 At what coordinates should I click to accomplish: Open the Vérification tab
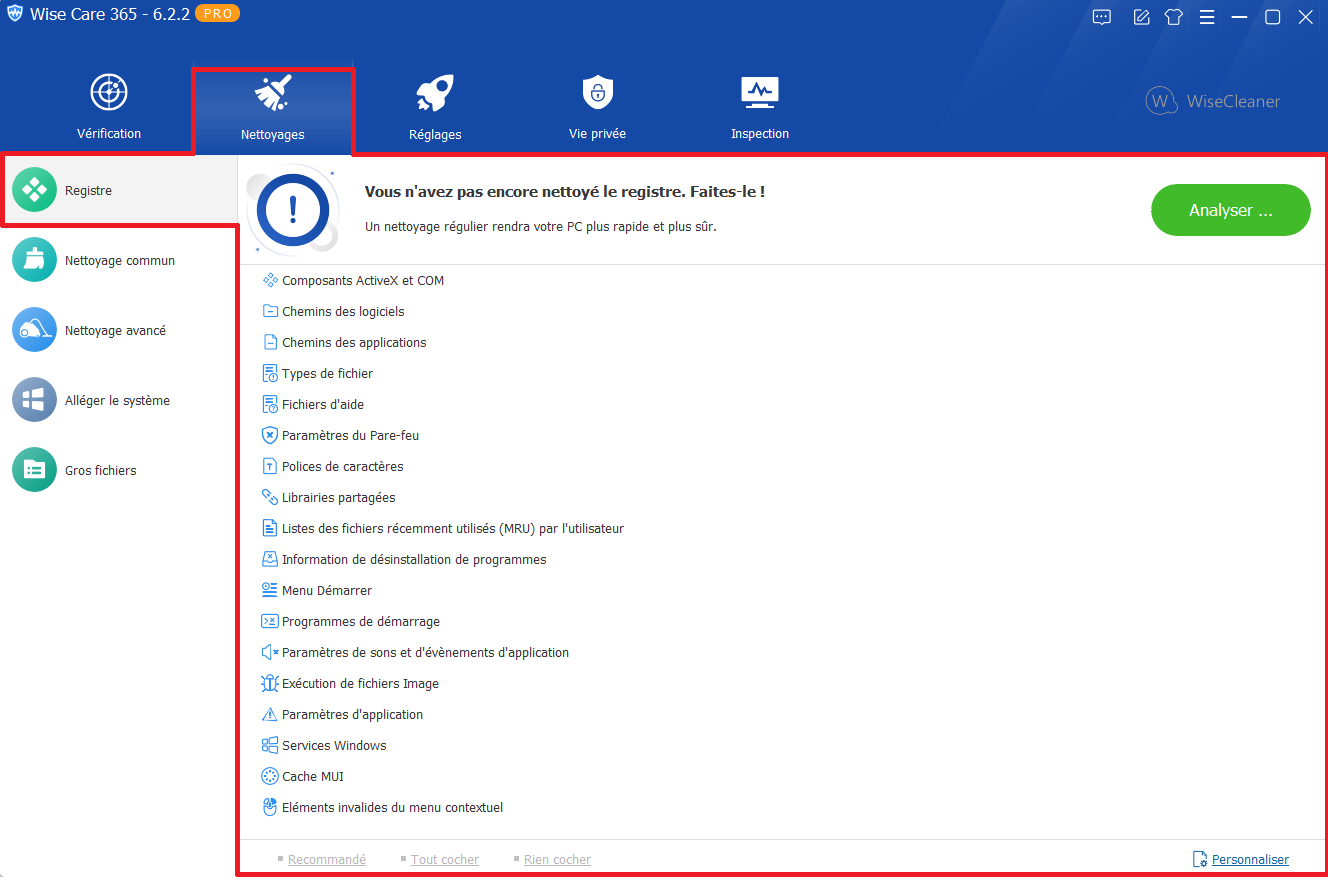point(109,106)
